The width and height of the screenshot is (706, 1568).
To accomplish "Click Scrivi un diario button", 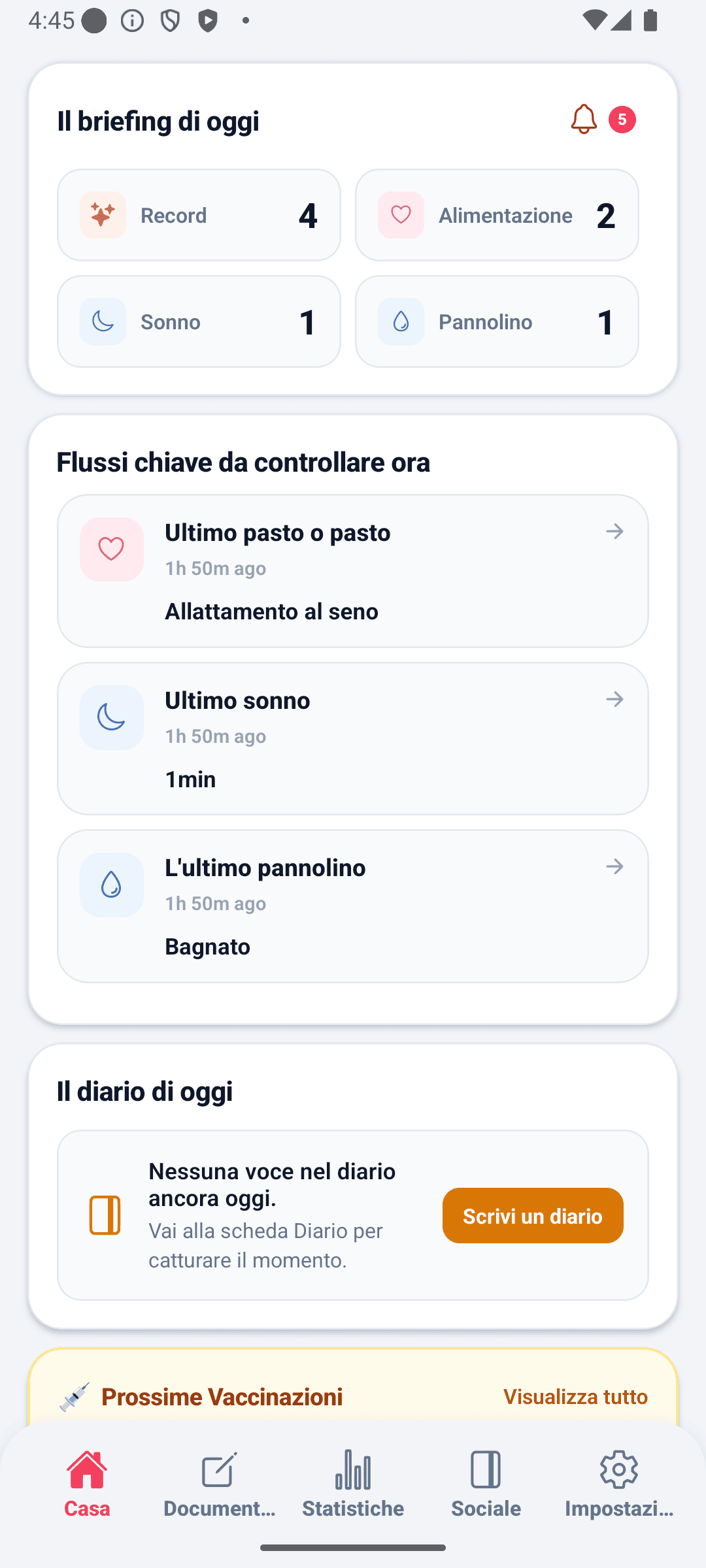I will (x=533, y=1215).
